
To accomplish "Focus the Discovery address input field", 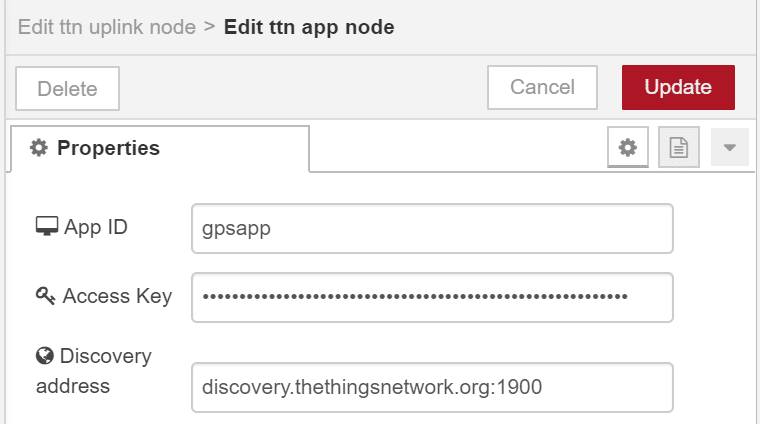I will click(x=432, y=387).
